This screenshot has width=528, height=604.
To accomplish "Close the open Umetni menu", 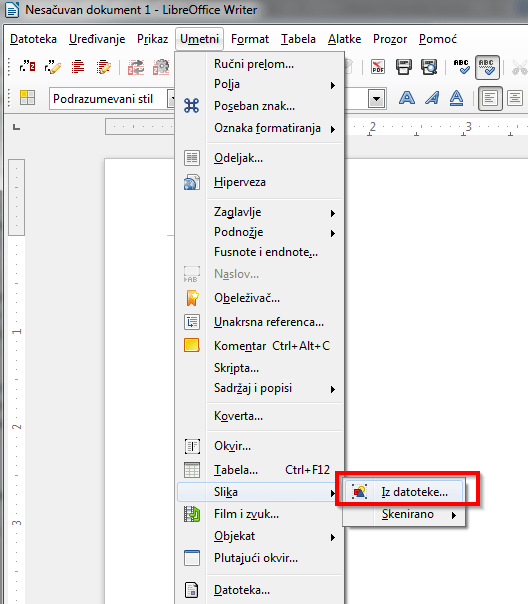I will 199,39.
